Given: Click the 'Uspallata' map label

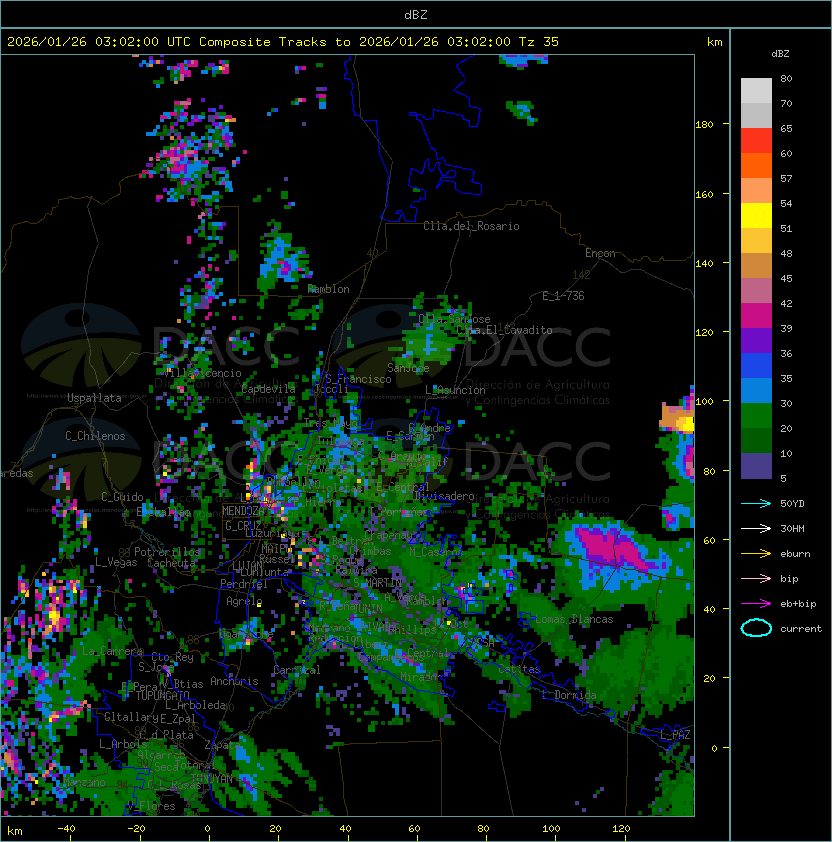Looking at the screenshot, I should click(94, 398).
